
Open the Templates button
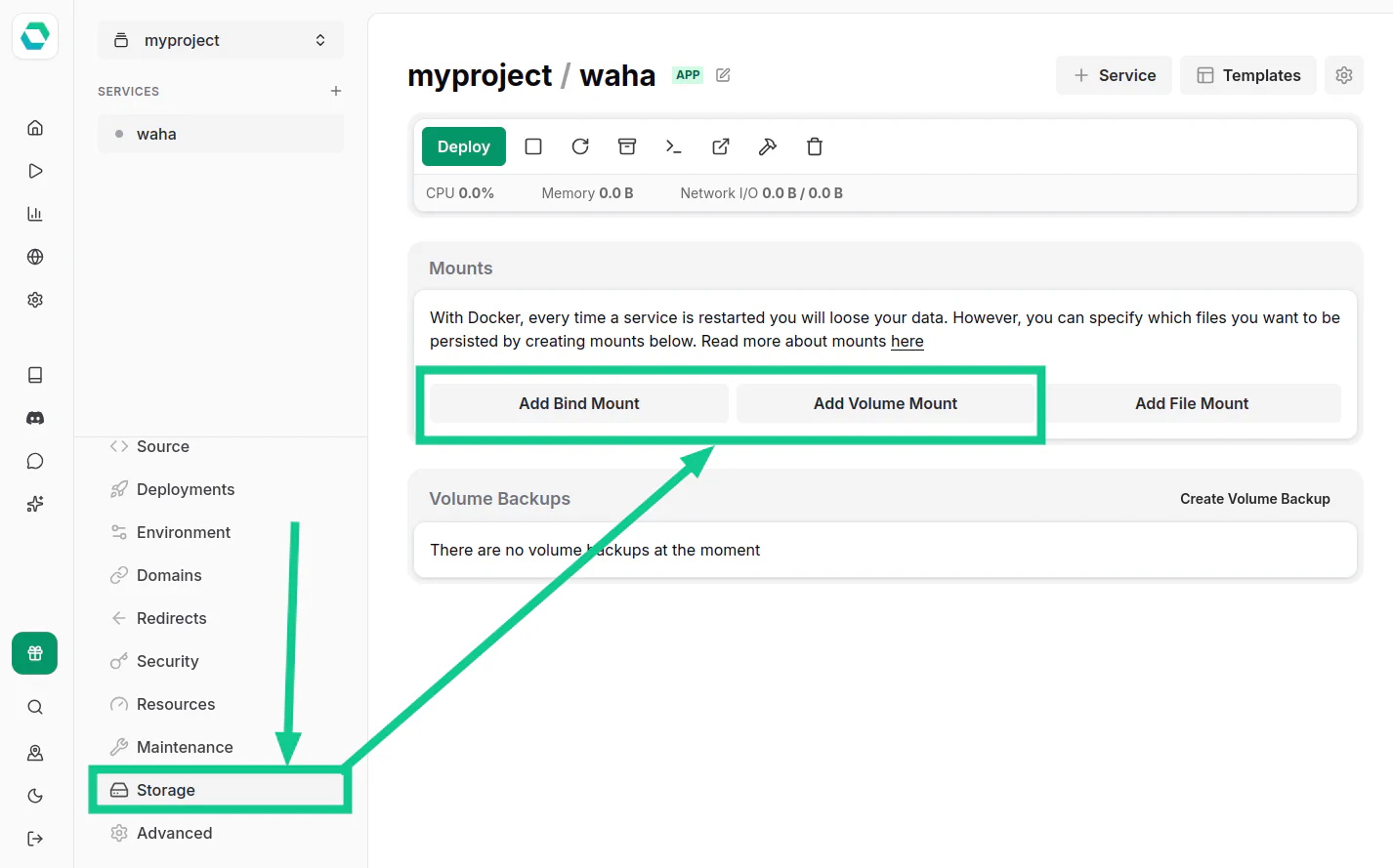pos(1247,75)
